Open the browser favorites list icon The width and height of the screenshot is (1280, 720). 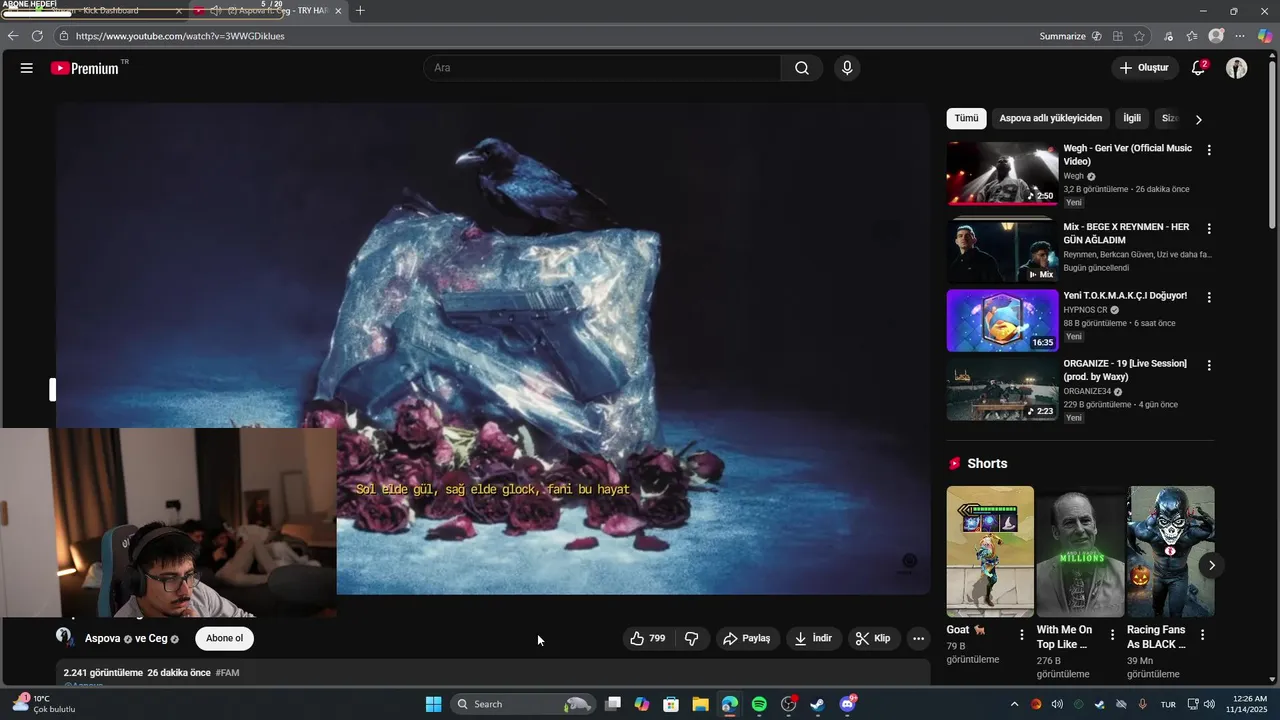pos(1192,36)
